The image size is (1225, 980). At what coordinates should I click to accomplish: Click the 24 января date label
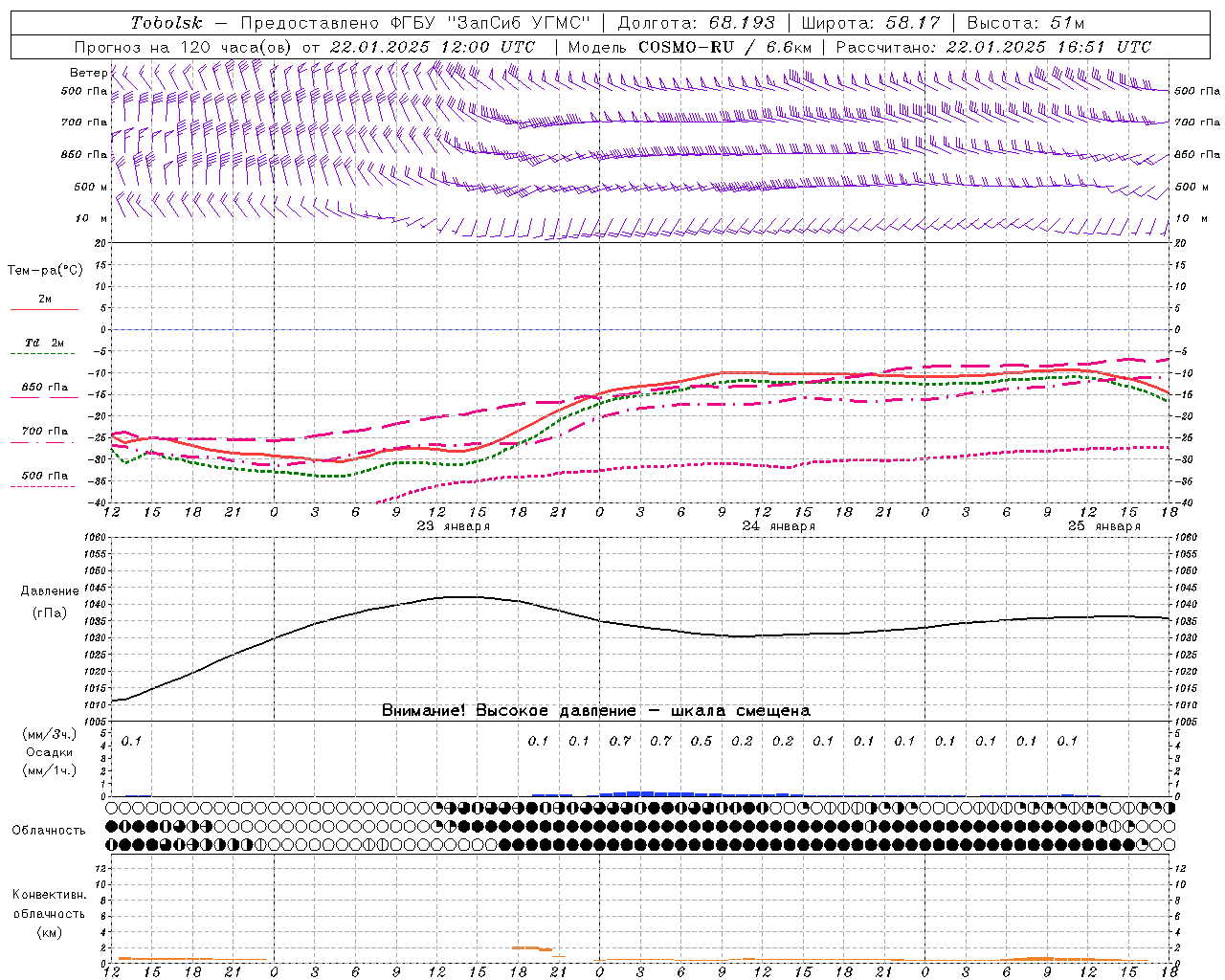779,526
